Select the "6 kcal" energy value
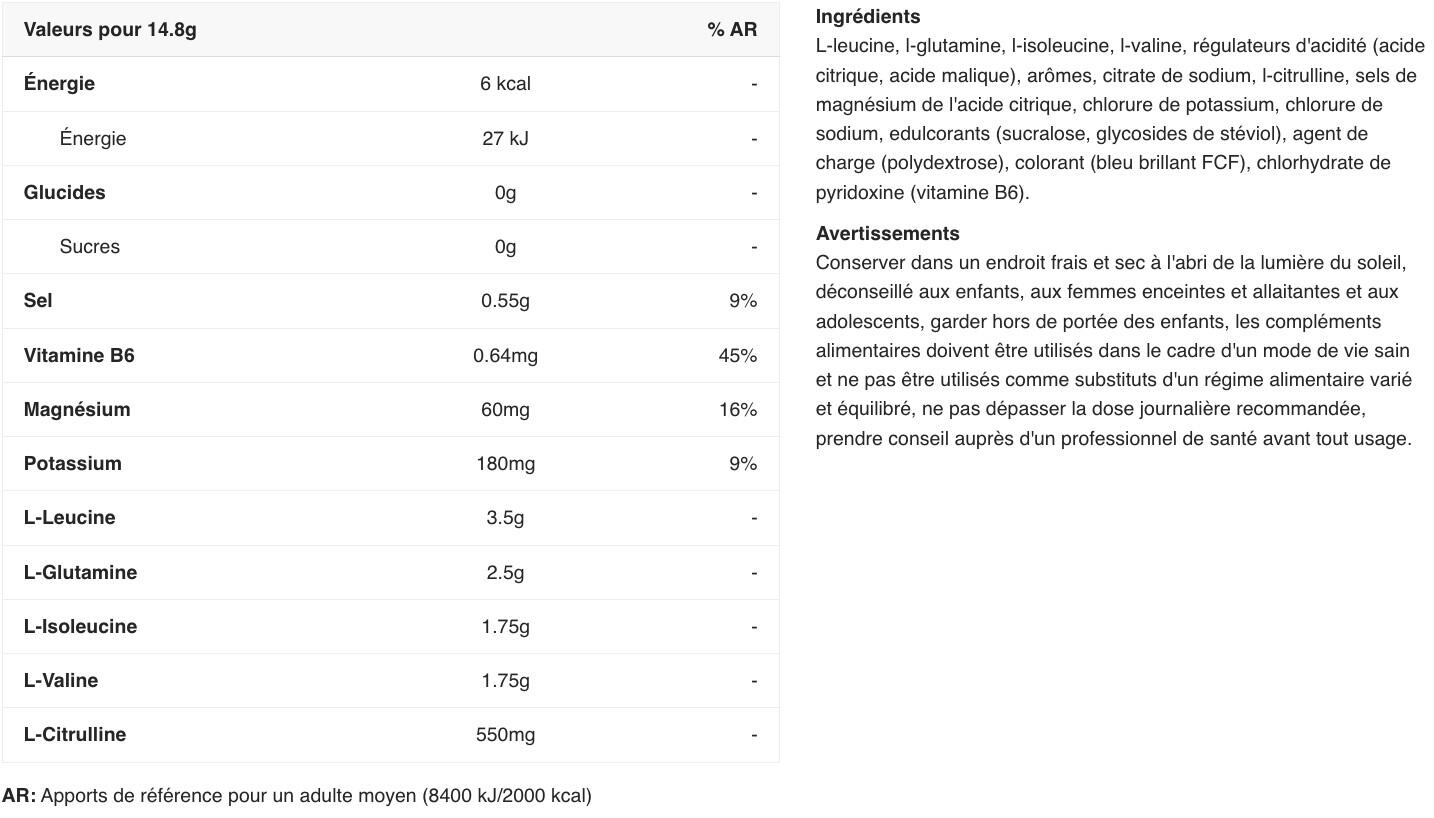 (x=505, y=84)
